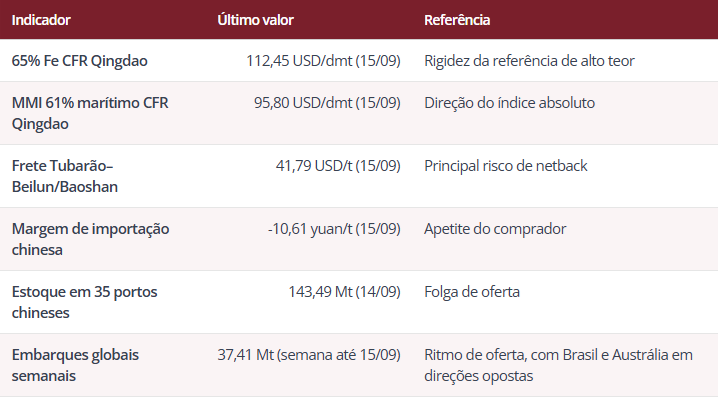Click Estoque em 35 portos chineses label

[85, 302]
